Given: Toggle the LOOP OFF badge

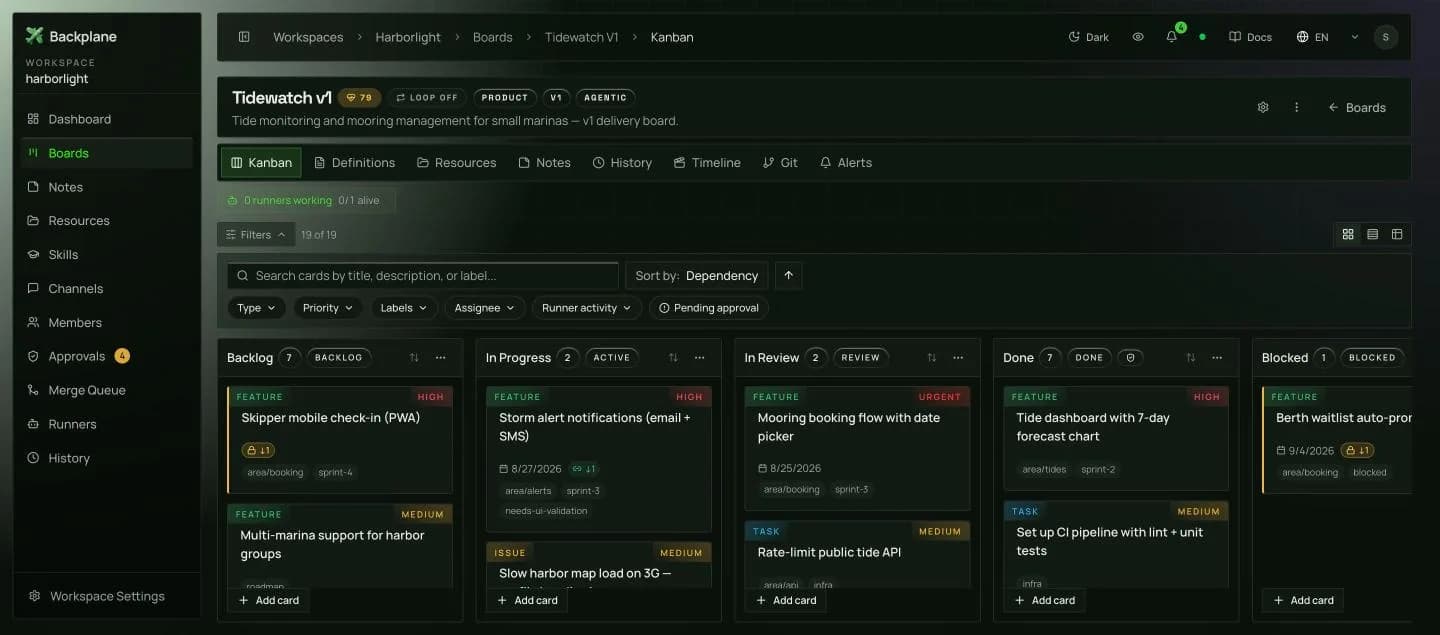Looking at the screenshot, I should point(427,98).
